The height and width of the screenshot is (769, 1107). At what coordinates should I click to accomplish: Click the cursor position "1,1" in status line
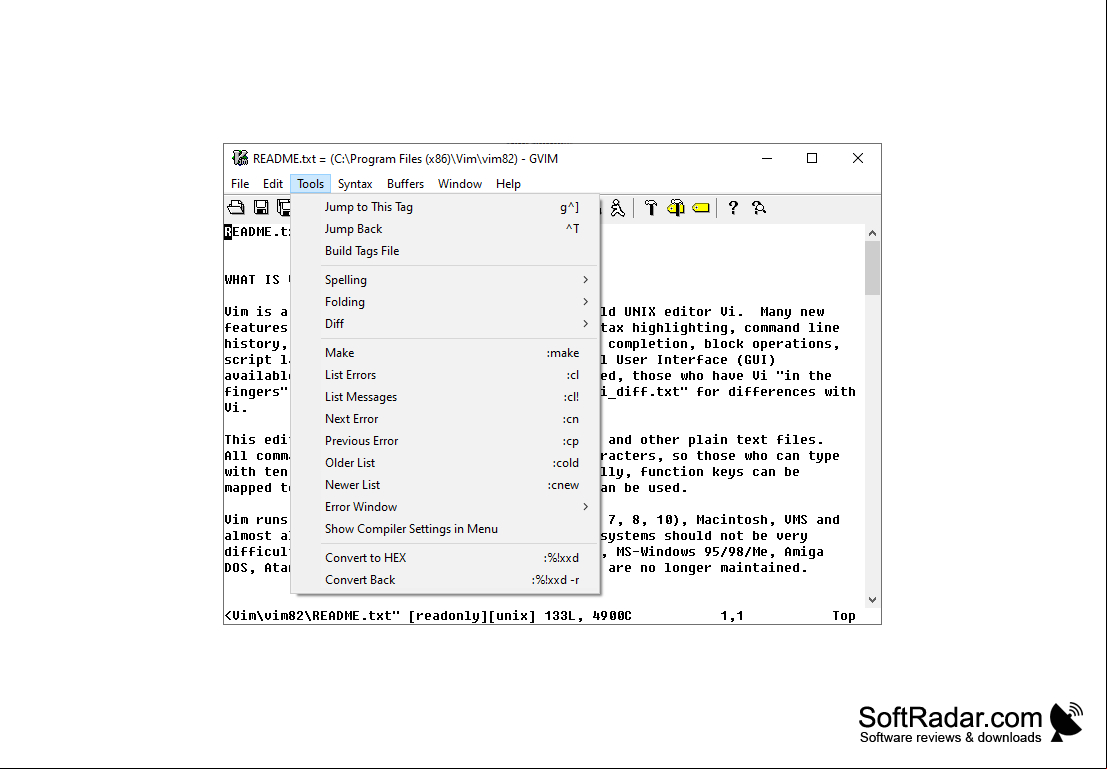tap(732, 616)
